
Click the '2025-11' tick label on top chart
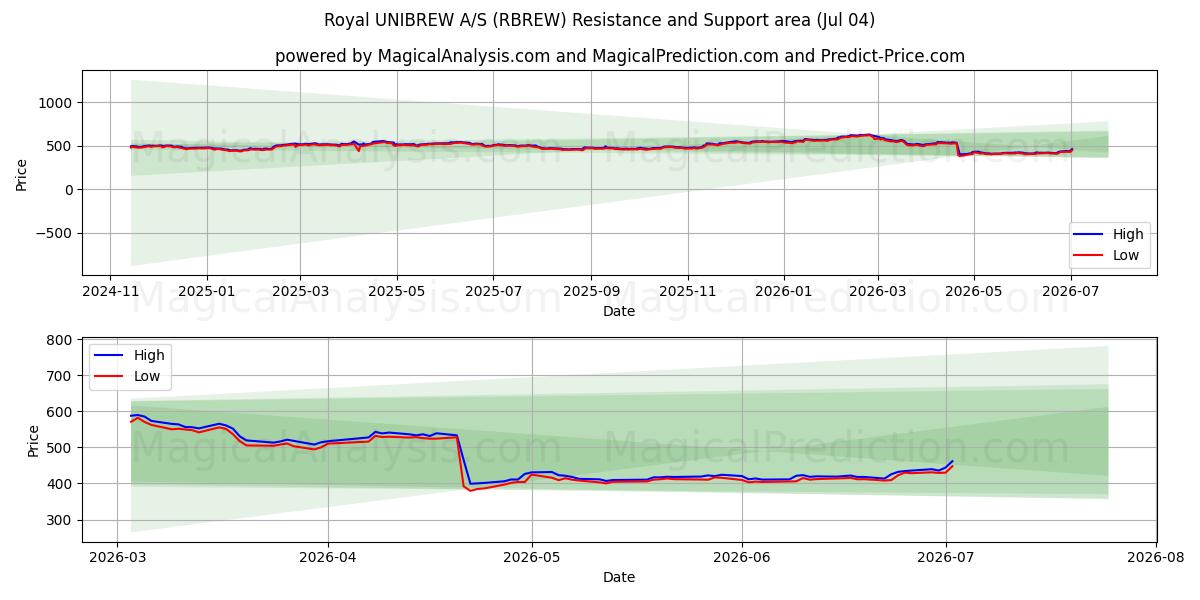pos(687,291)
